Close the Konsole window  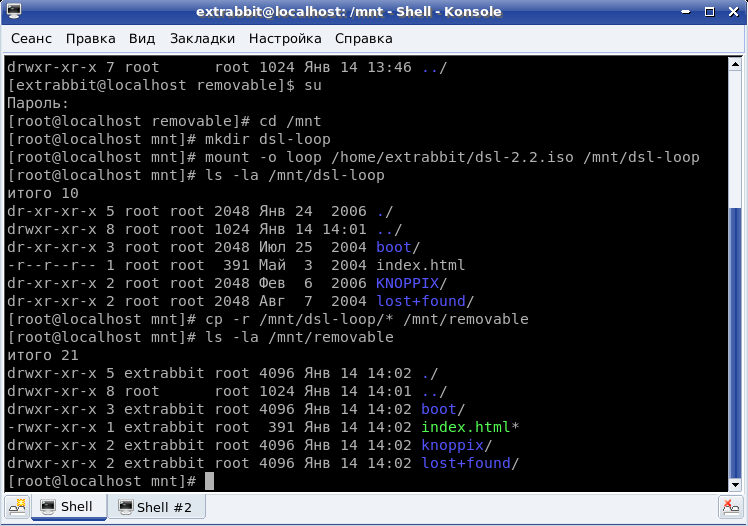(x=733, y=11)
